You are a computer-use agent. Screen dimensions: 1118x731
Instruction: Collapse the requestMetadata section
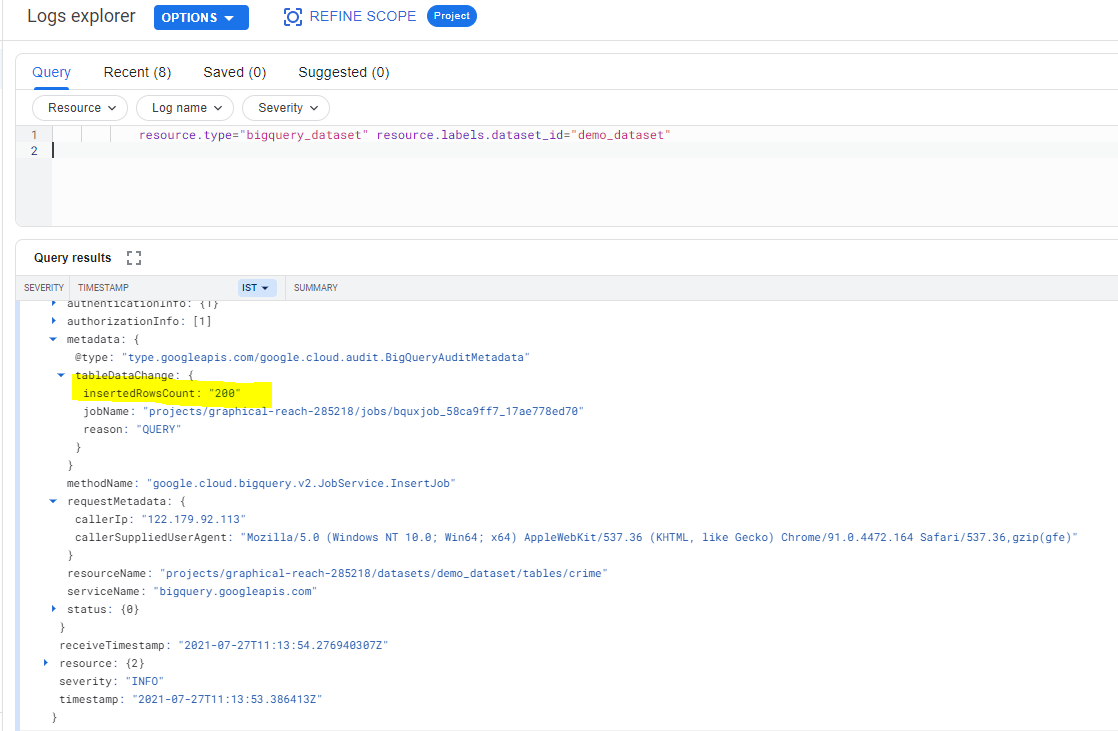[53, 501]
